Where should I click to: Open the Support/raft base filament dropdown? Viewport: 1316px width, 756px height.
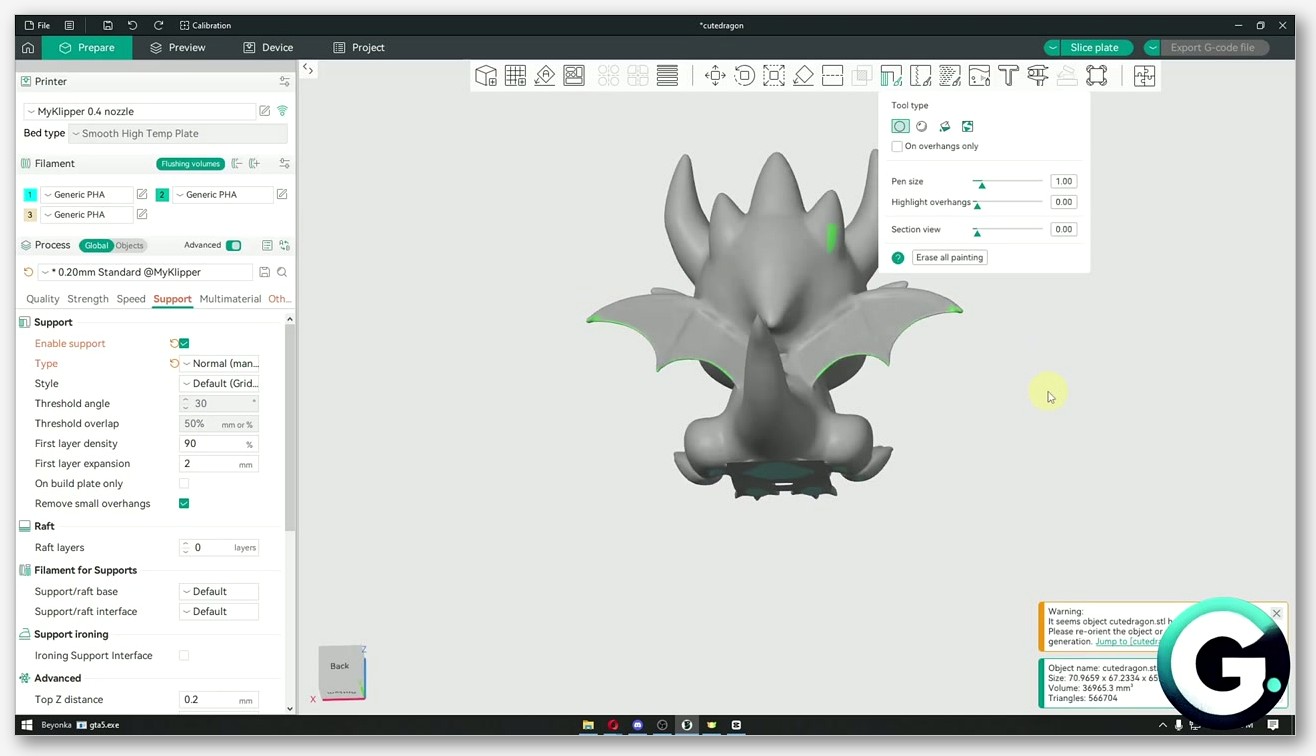(219, 592)
